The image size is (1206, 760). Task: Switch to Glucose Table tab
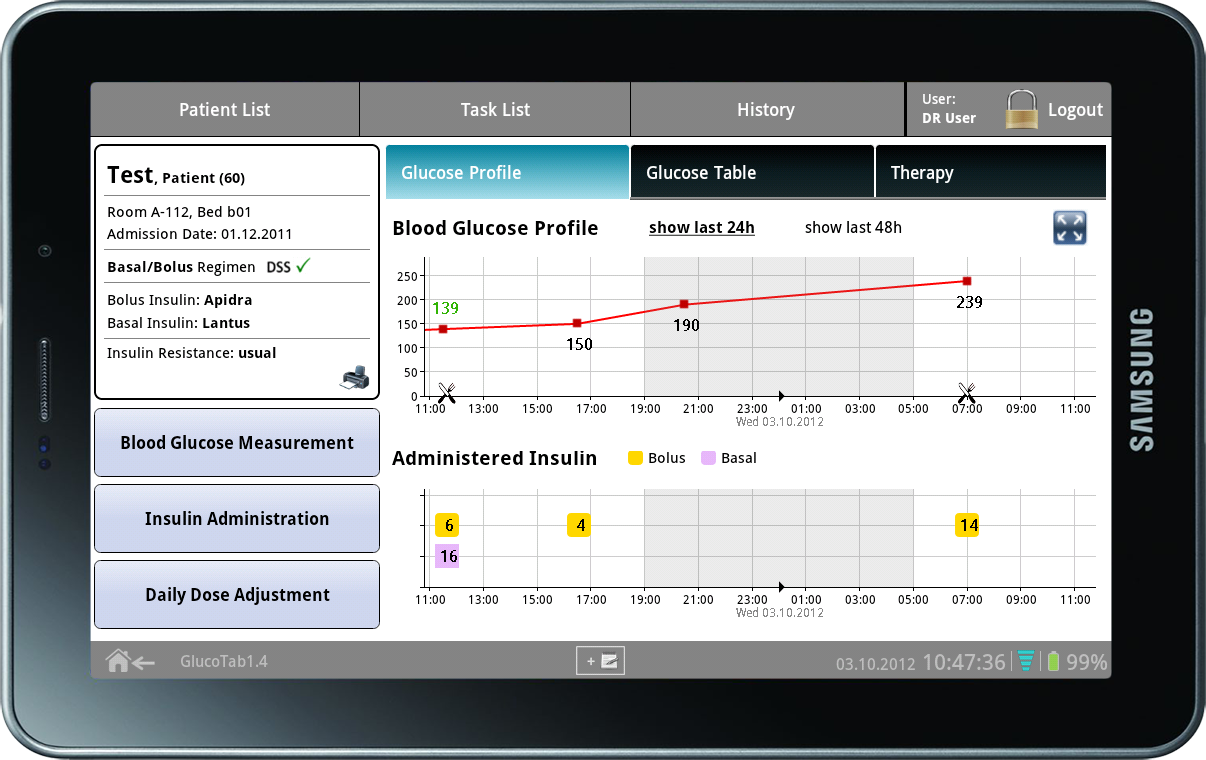point(752,172)
